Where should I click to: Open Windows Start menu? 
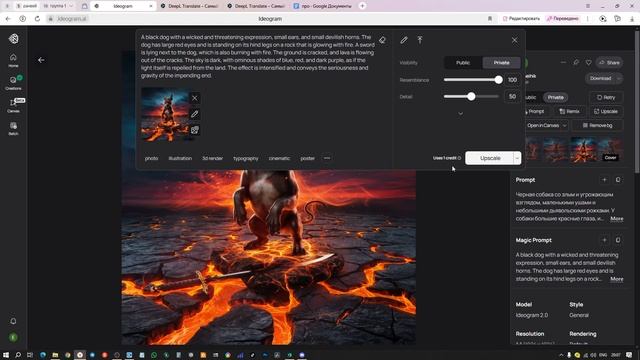click(6, 355)
